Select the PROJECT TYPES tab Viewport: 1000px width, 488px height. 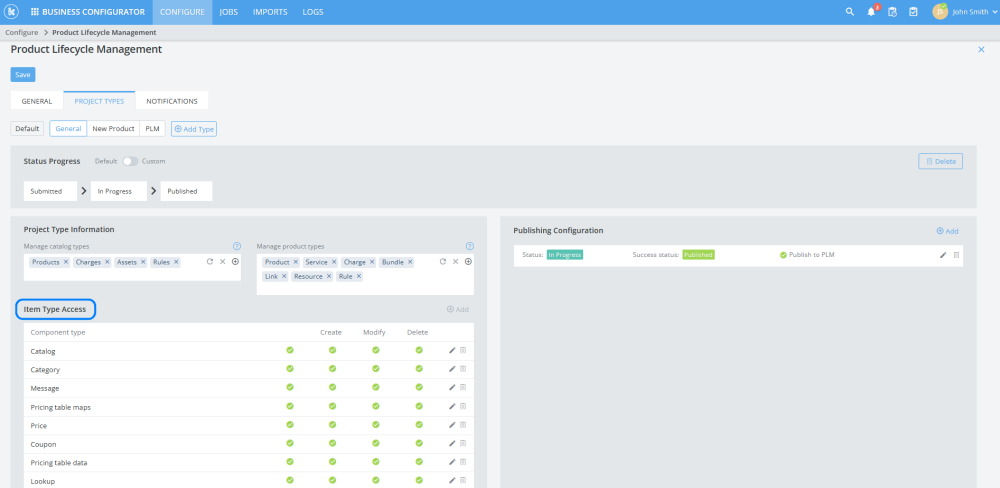(x=99, y=101)
